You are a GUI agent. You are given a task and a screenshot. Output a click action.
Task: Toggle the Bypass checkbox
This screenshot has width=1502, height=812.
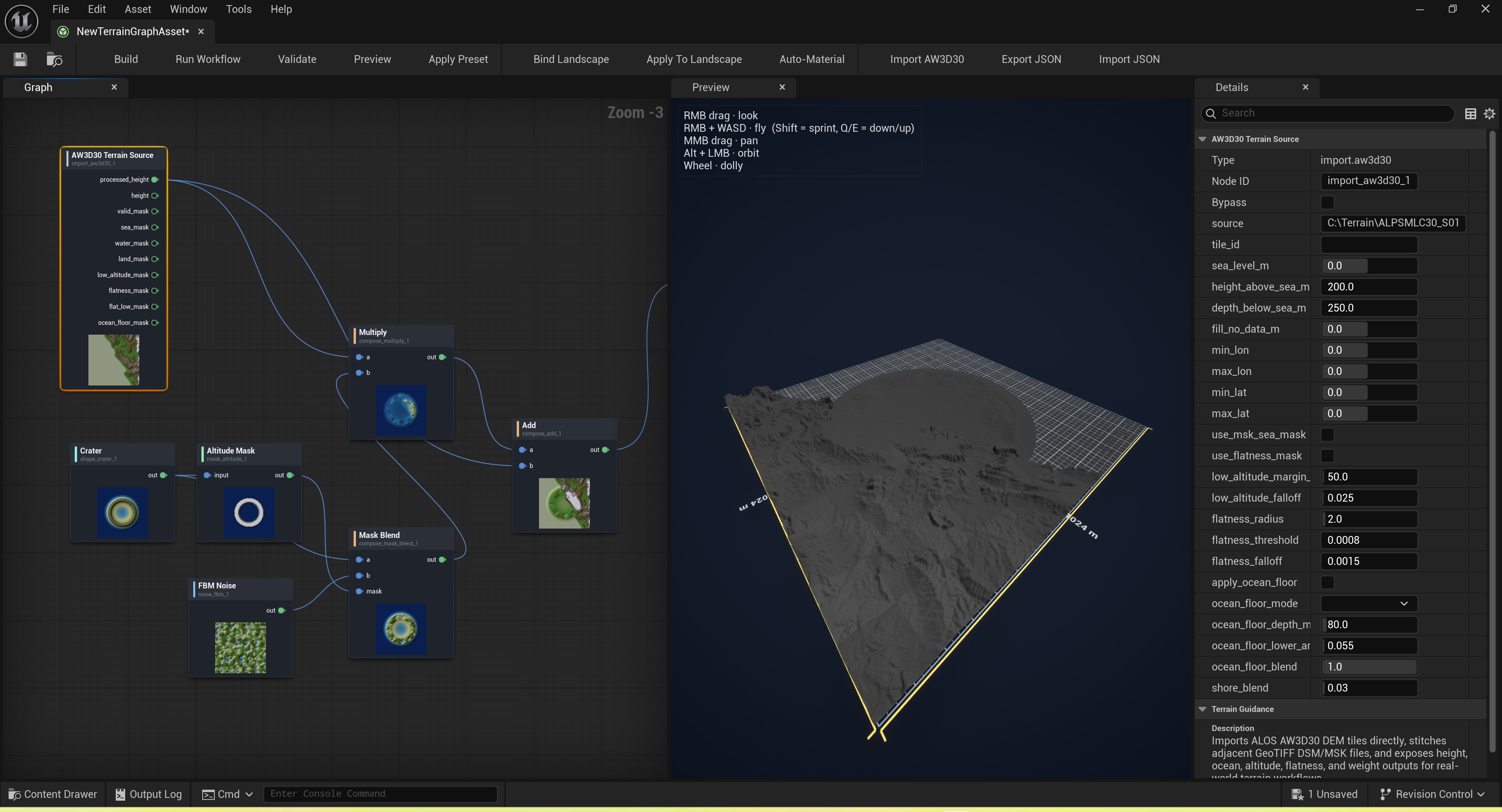pyautogui.click(x=1327, y=202)
